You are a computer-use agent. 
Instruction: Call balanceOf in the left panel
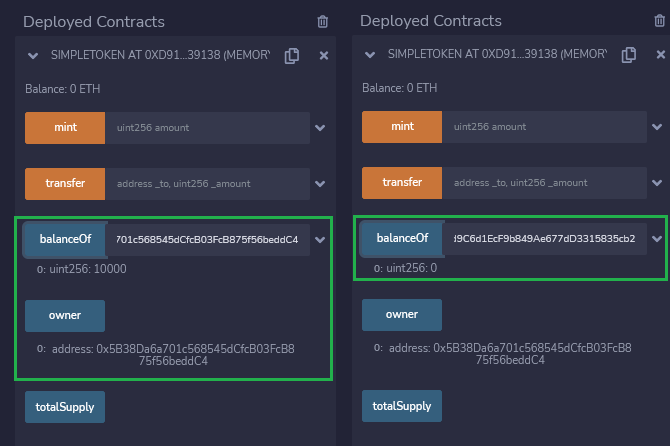tap(65, 240)
